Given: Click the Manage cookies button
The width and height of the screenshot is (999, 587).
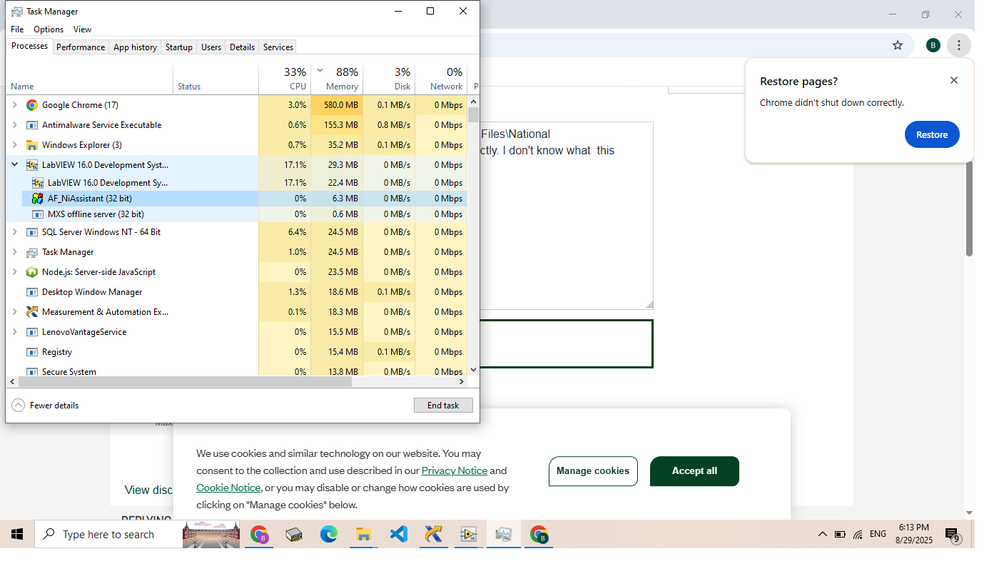Looking at the screenshot, I should pos(593,471).
